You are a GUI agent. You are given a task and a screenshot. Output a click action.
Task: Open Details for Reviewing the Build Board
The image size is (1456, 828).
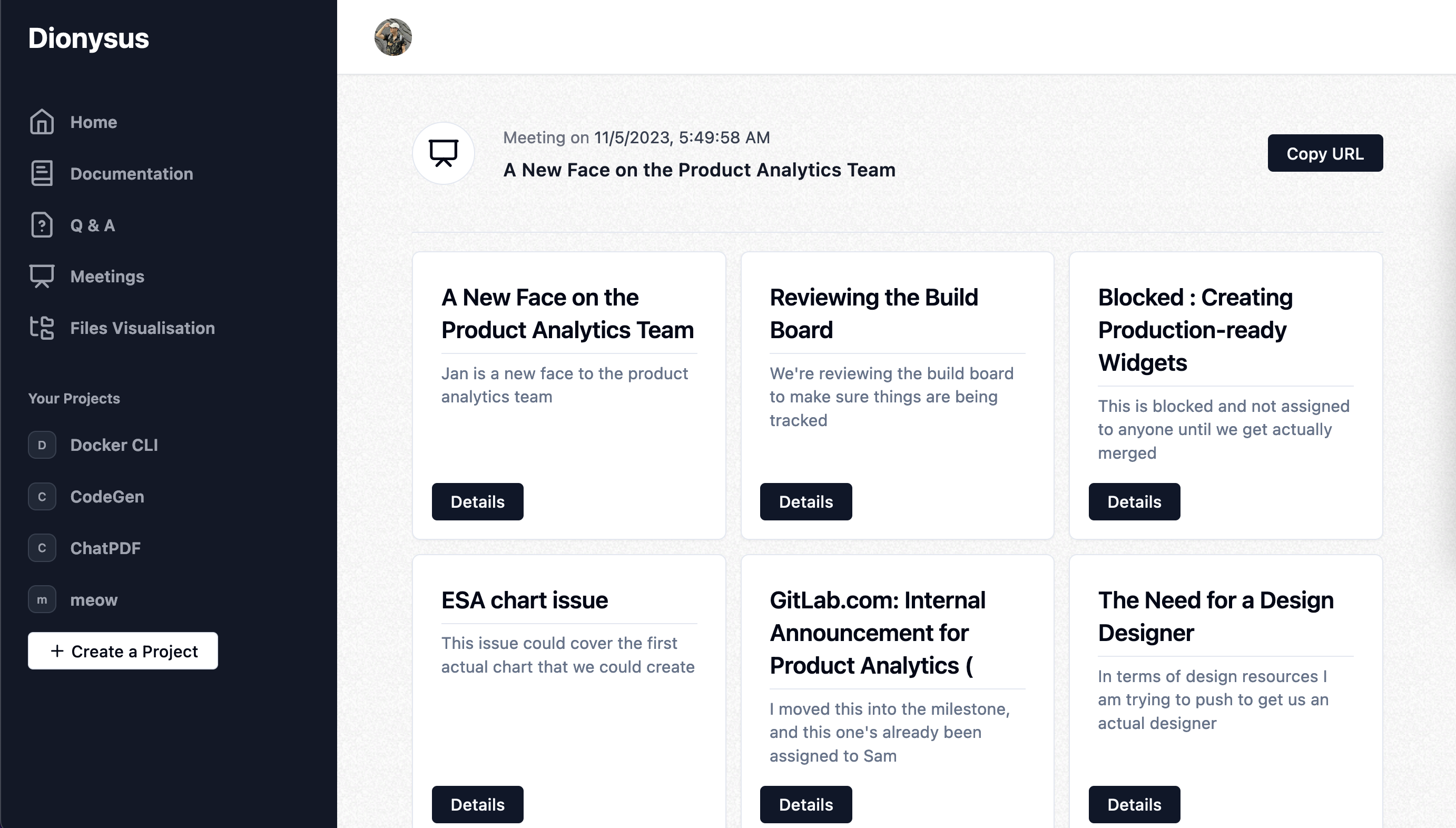[x=805, y=501]
